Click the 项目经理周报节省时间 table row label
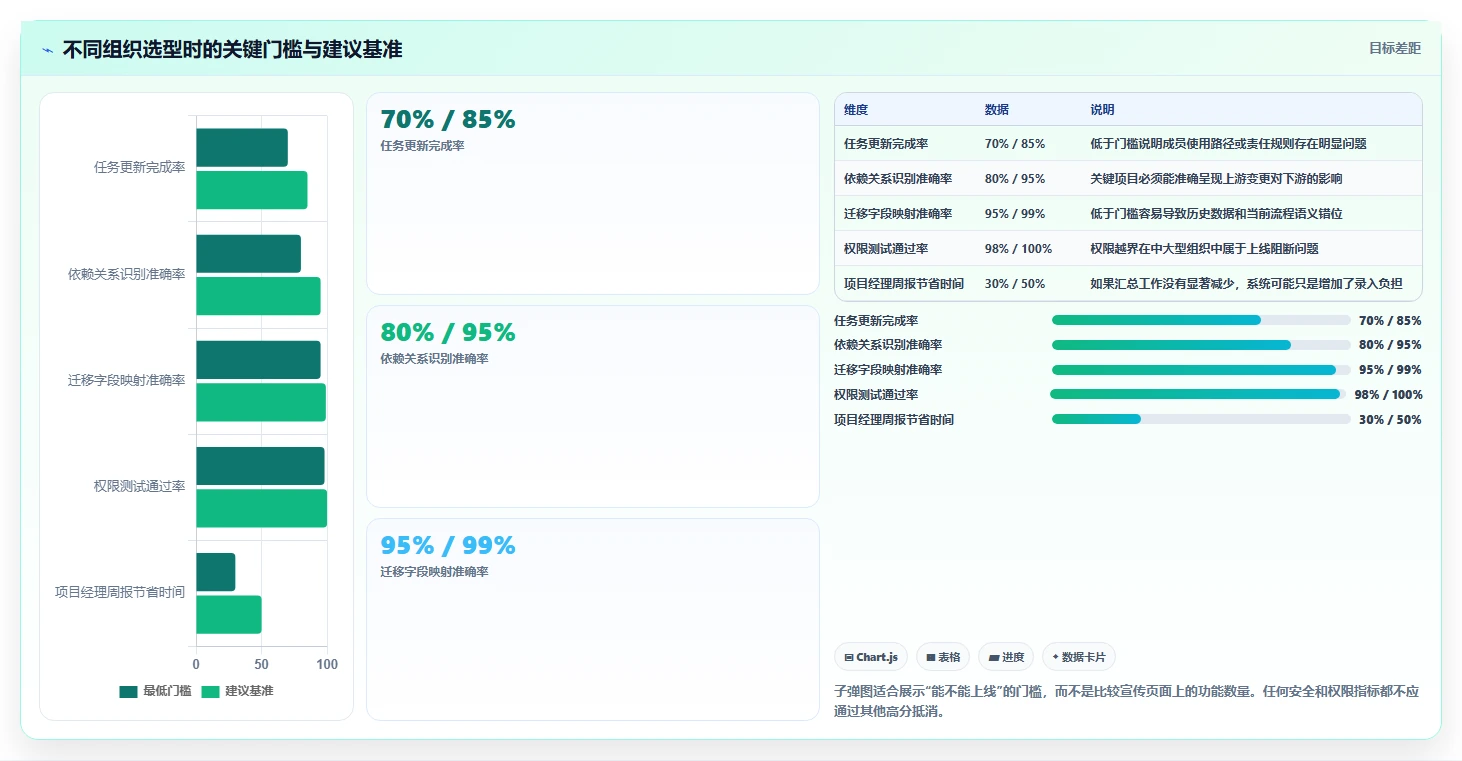1462x761 pixels. (x=904, y=284)
